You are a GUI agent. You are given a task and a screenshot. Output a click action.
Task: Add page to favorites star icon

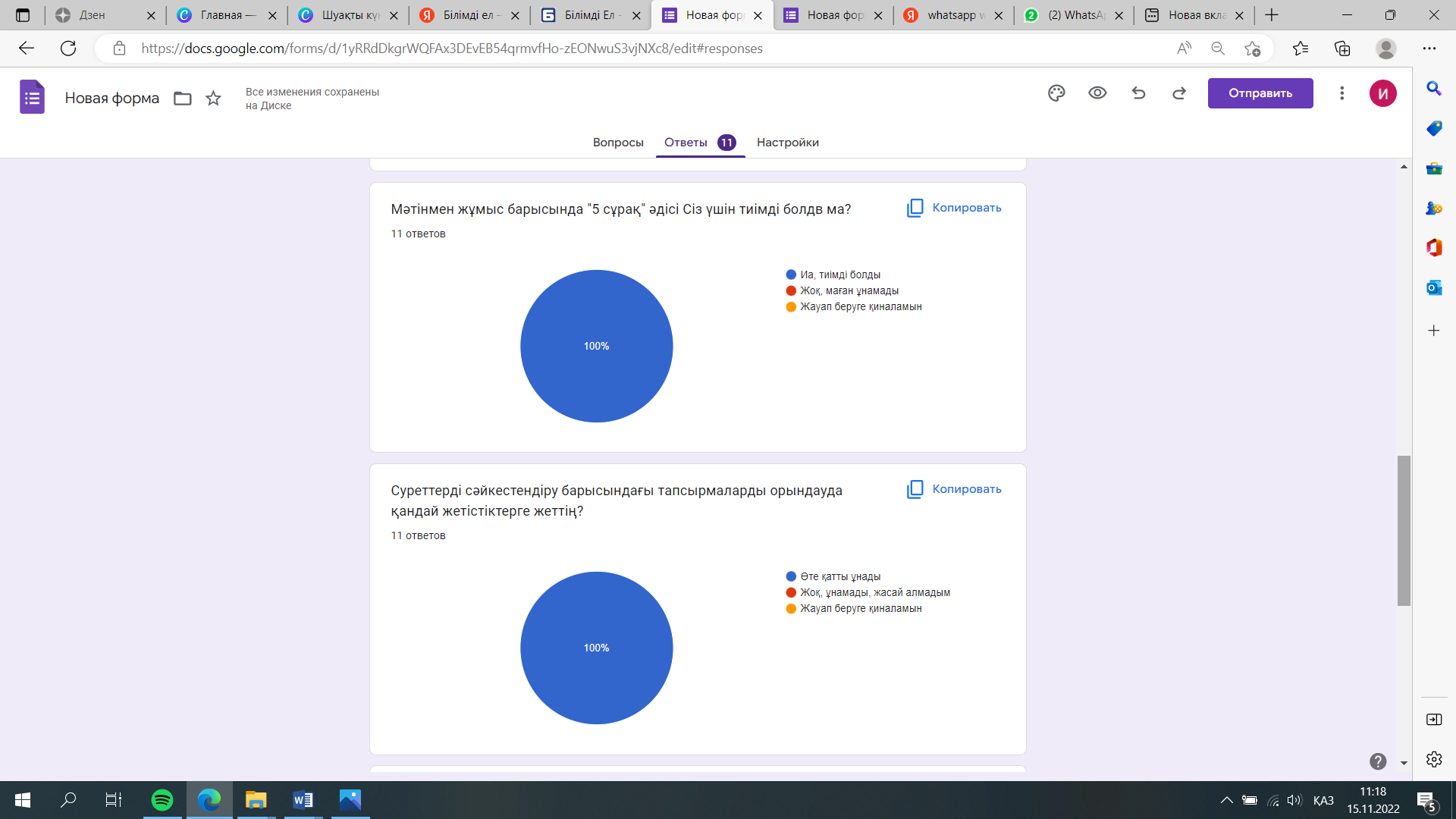1252,49
